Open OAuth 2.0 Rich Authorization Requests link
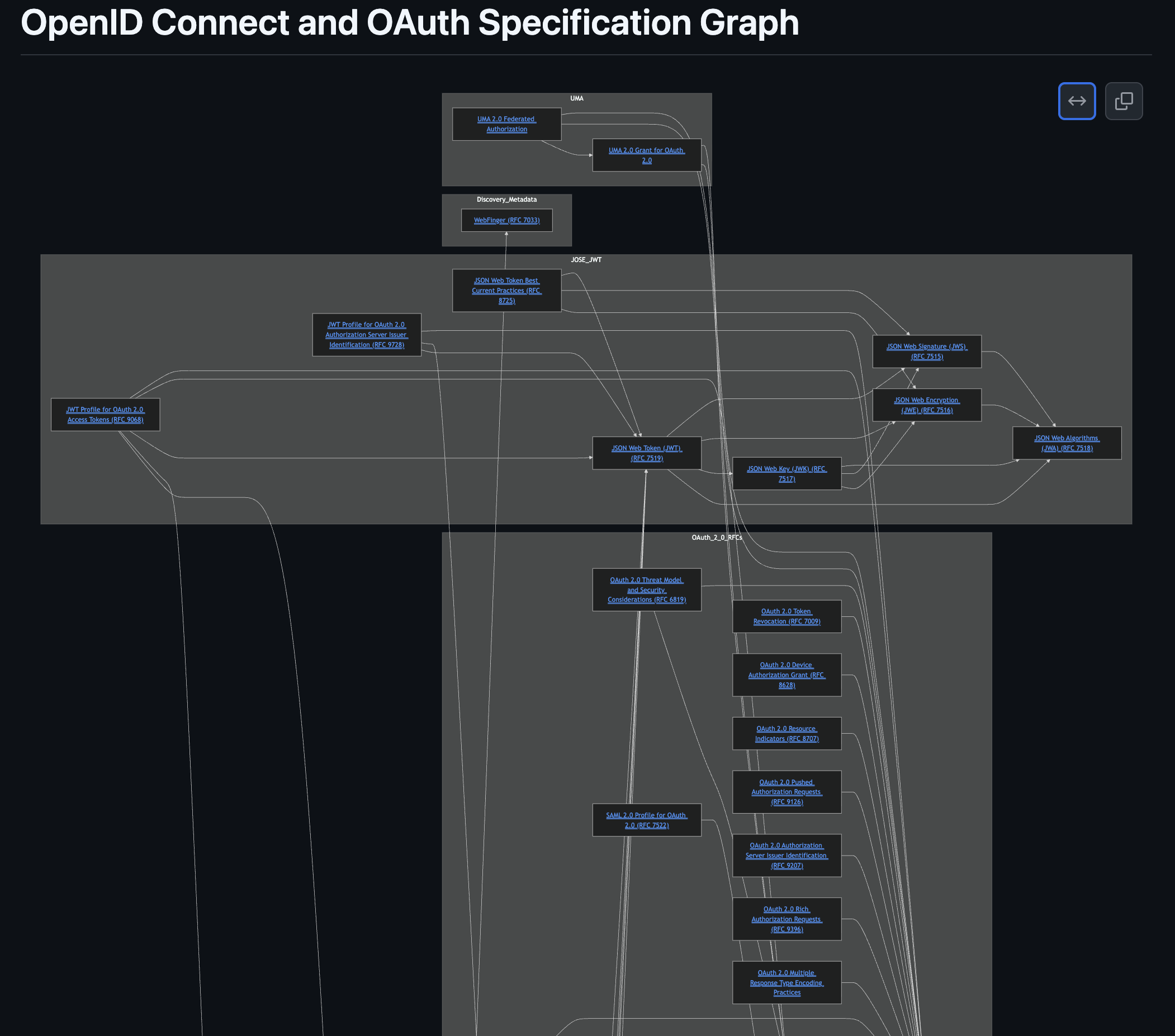The image size is (1175, 1036). coord(787,919)
